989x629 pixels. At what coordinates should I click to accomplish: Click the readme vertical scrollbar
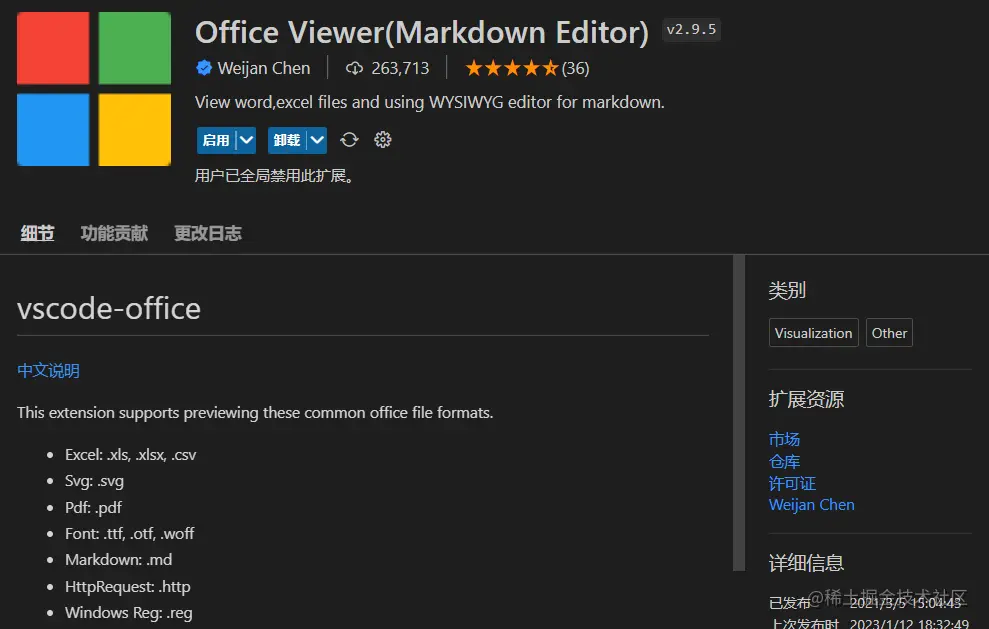739,413
